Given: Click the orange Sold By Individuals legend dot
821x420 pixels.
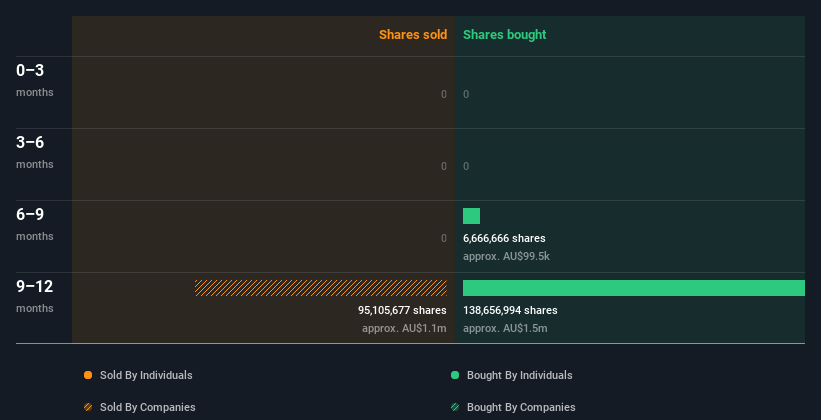Looking at the screenshot, I should pos(88,375).
